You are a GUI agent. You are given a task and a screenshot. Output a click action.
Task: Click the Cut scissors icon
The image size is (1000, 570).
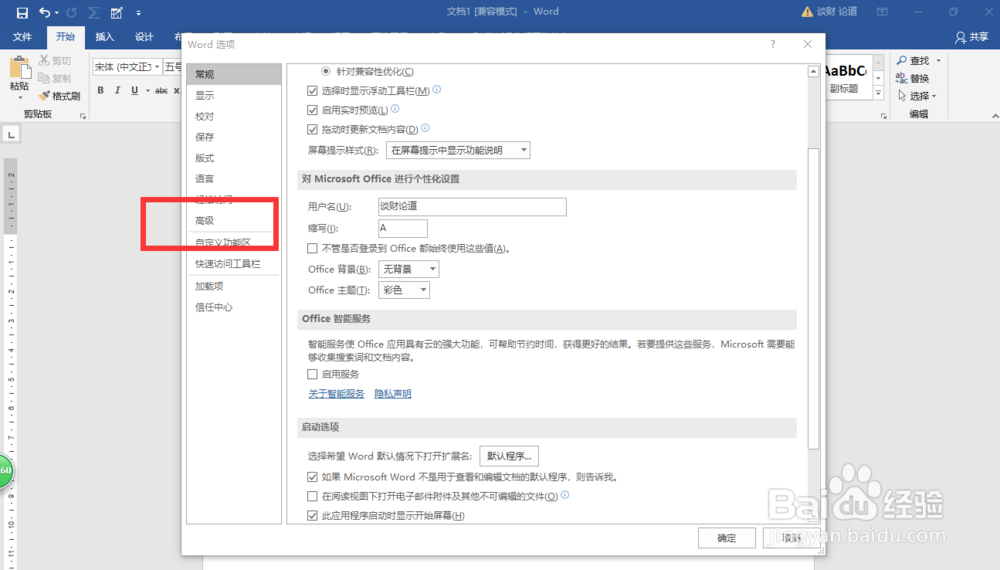[44, 60]
